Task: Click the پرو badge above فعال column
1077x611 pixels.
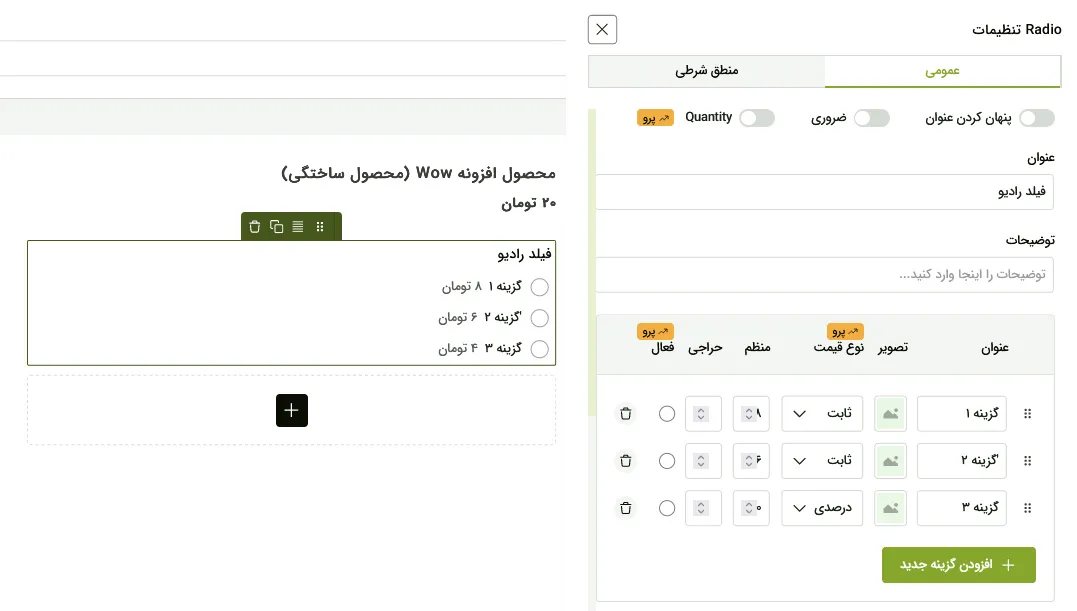Action: coord(655,332)
